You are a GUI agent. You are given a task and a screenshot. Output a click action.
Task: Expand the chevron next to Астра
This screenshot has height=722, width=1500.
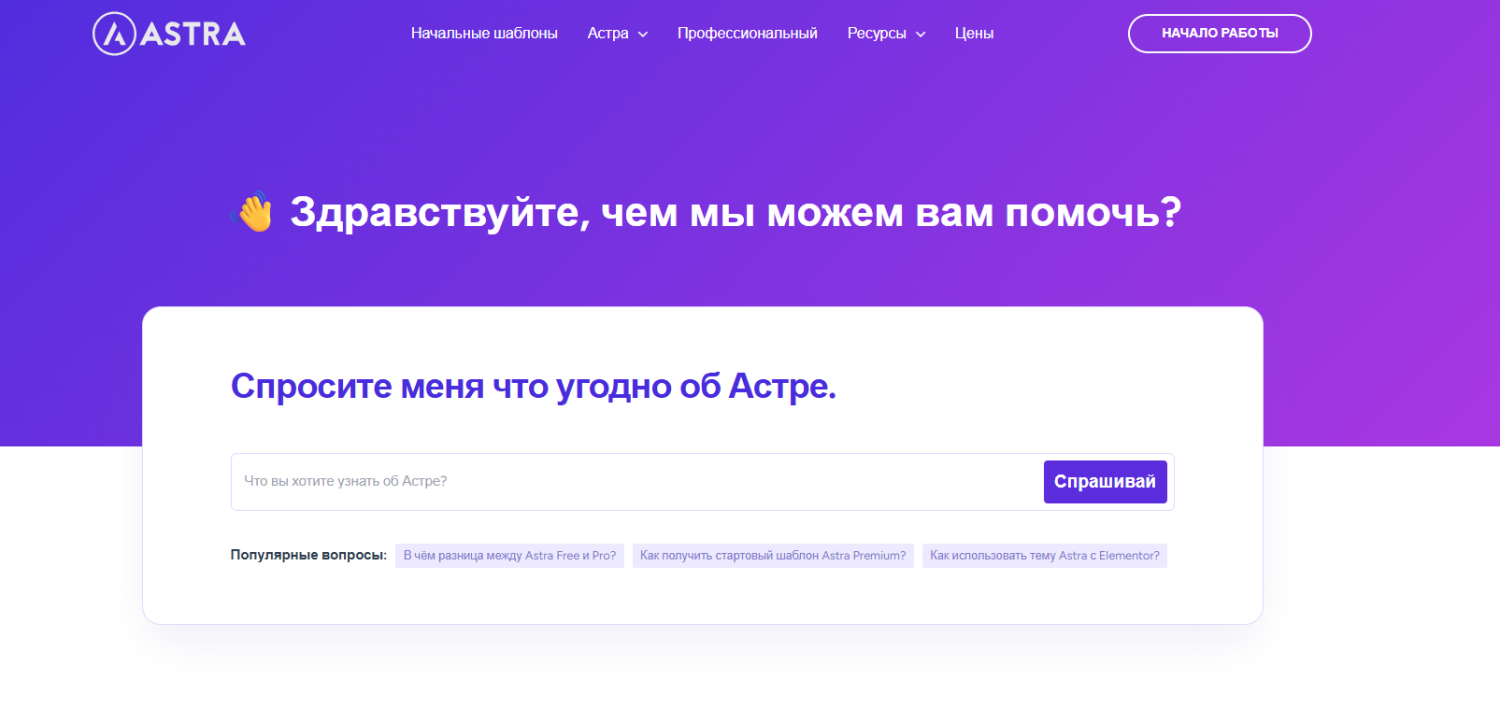point(643,34)
